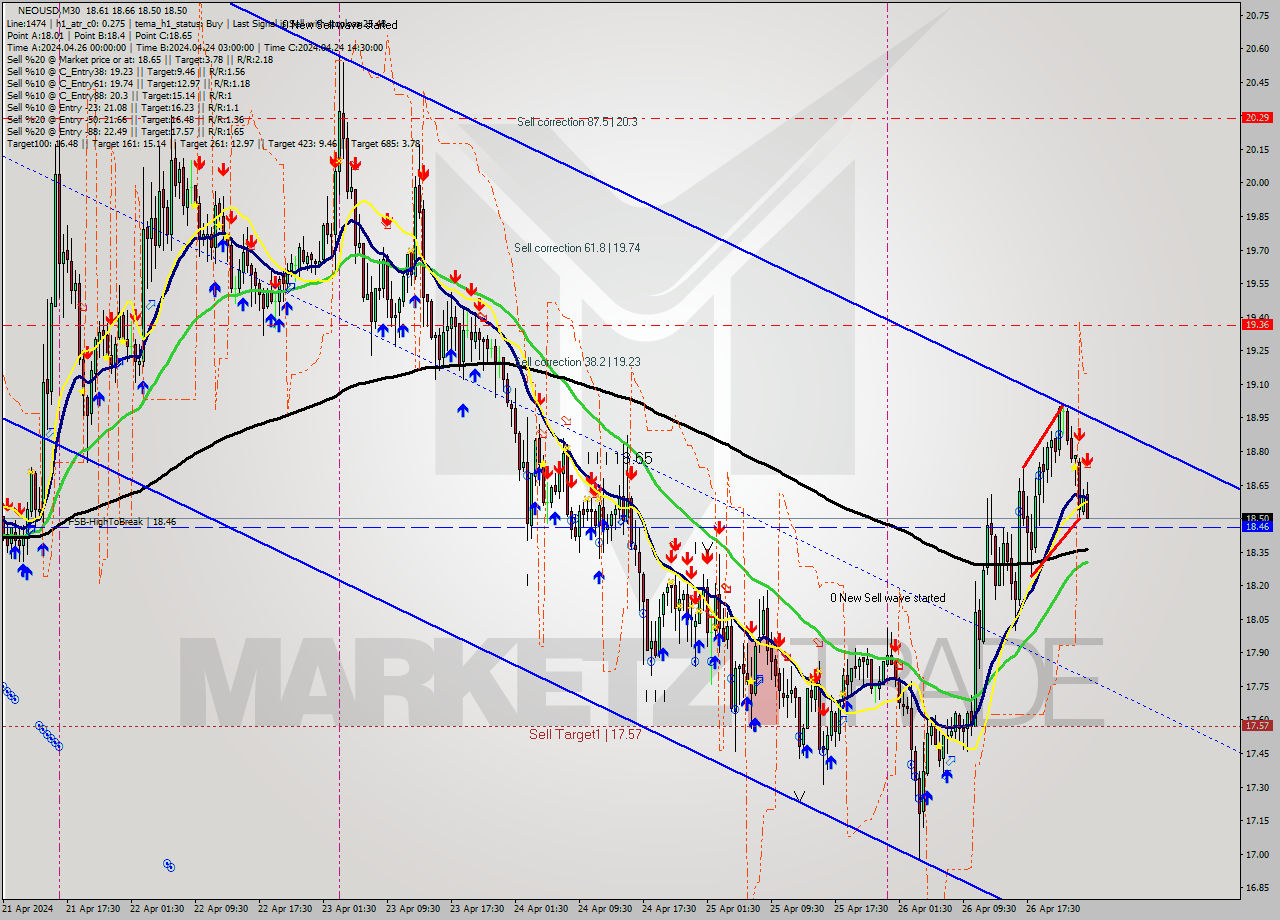Click the red 19.36 price tag

[1256, 324]
